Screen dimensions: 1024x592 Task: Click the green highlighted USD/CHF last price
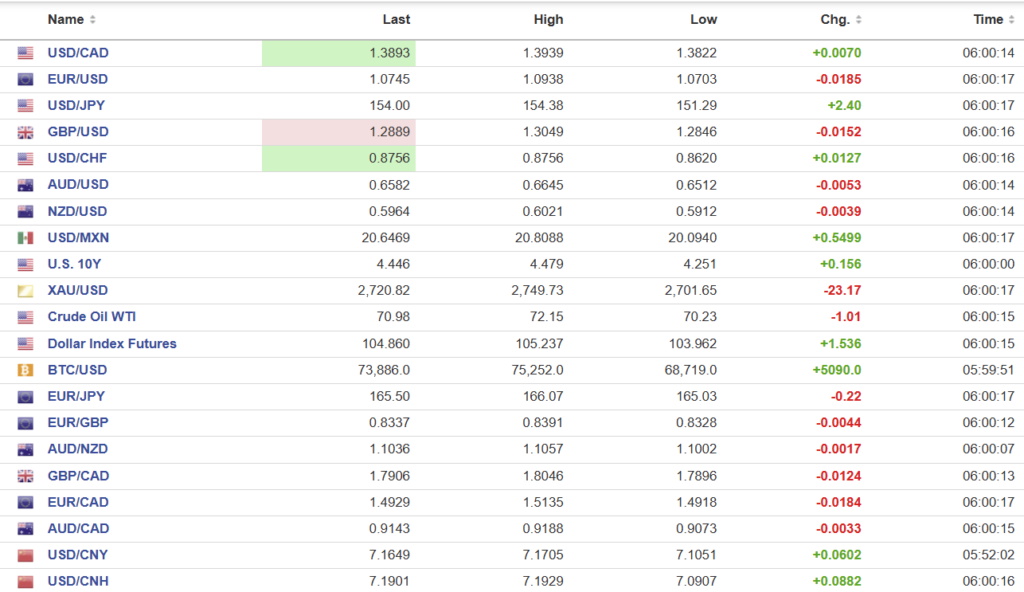coord(339,158)
